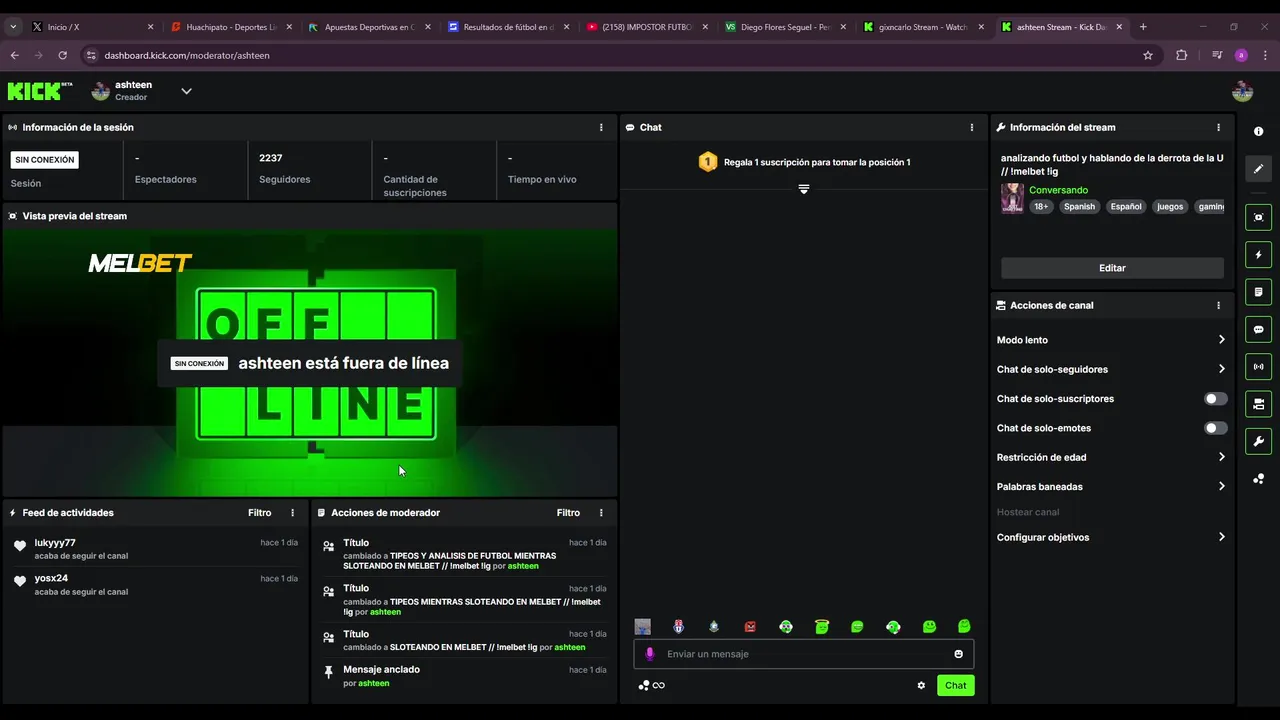1280x720 pixels.
Task: Switch to IMPOSTOR FUTBOL YouTube tab
Action: 646,27
